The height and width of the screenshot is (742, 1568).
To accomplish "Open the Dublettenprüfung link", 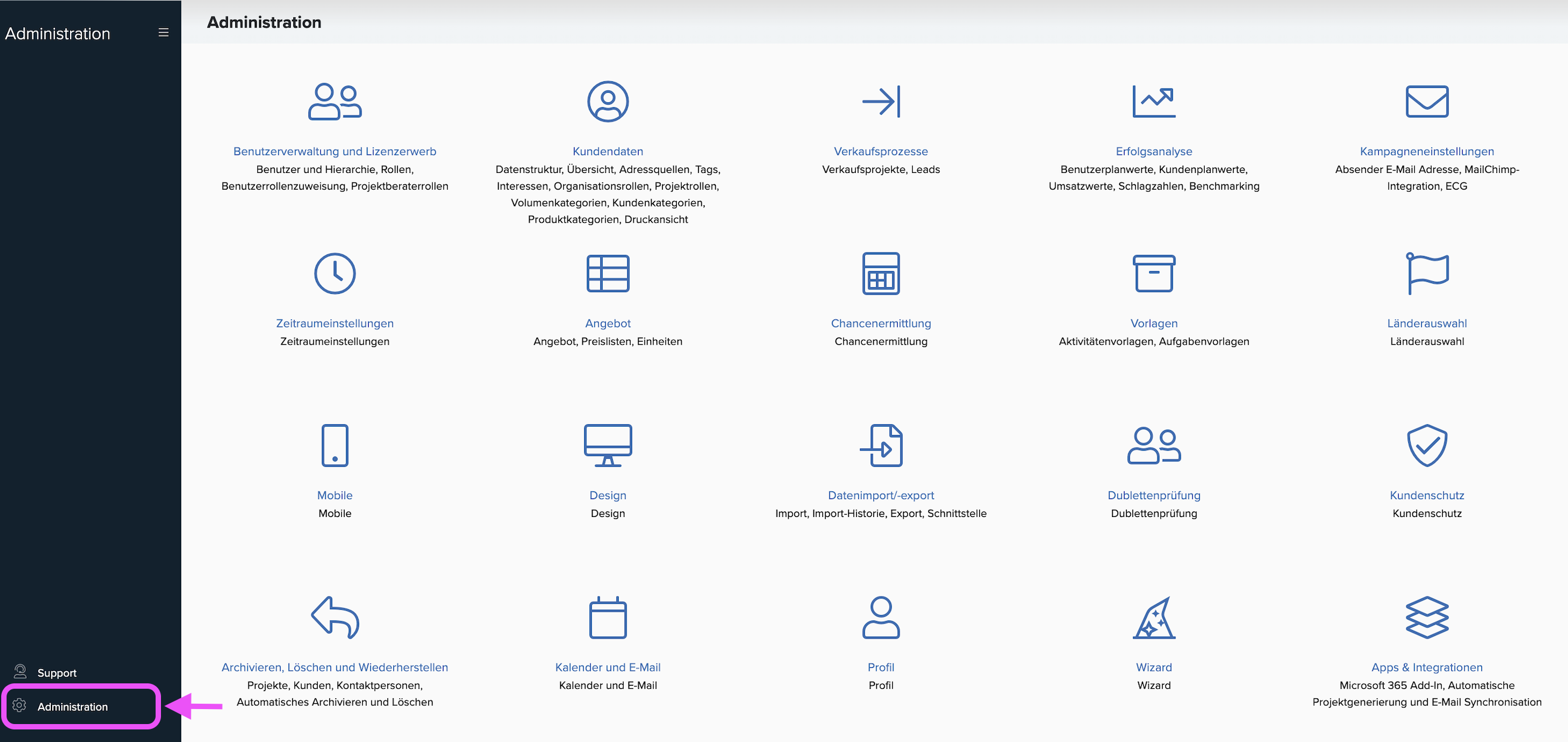I will coord(1153,495).
